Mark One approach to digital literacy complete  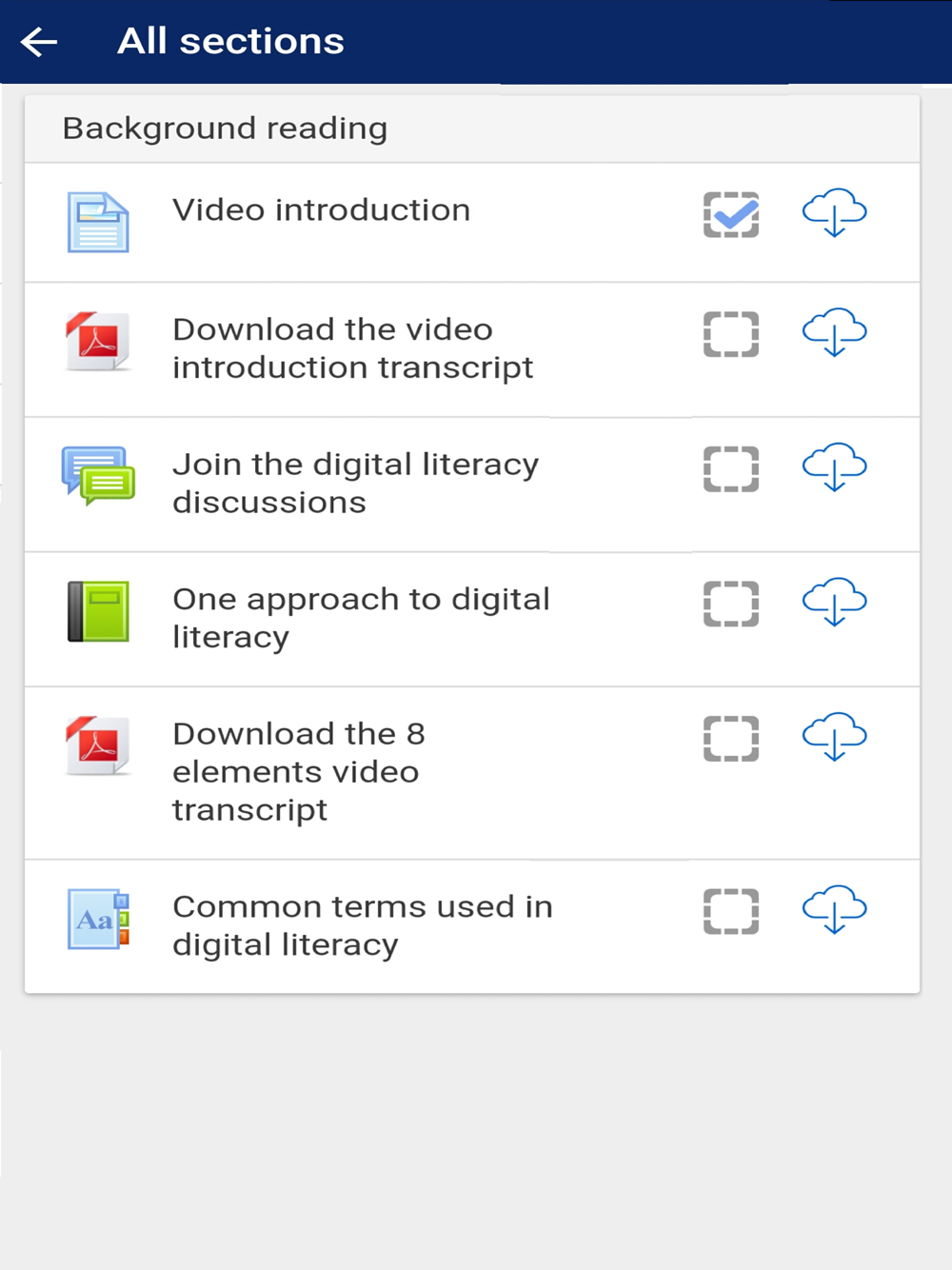pos(731,605)
